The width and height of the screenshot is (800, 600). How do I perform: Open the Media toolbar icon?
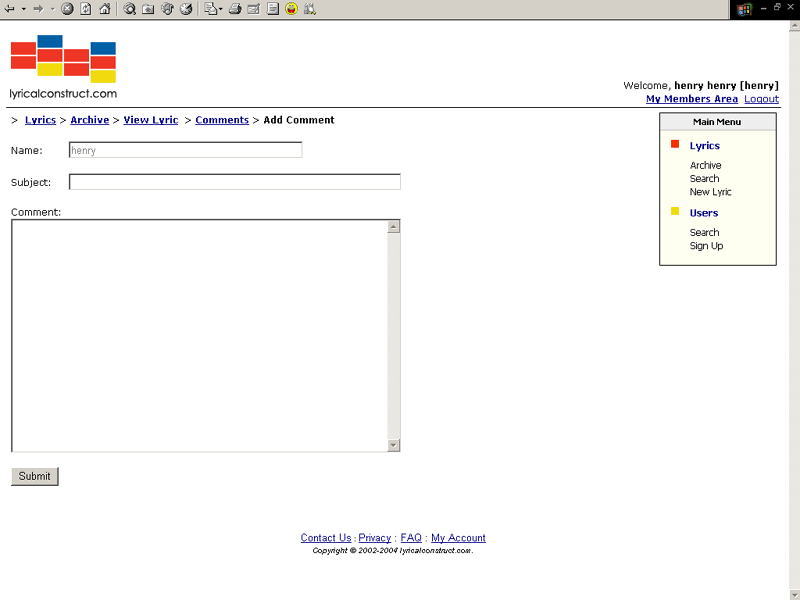(167, 9)
